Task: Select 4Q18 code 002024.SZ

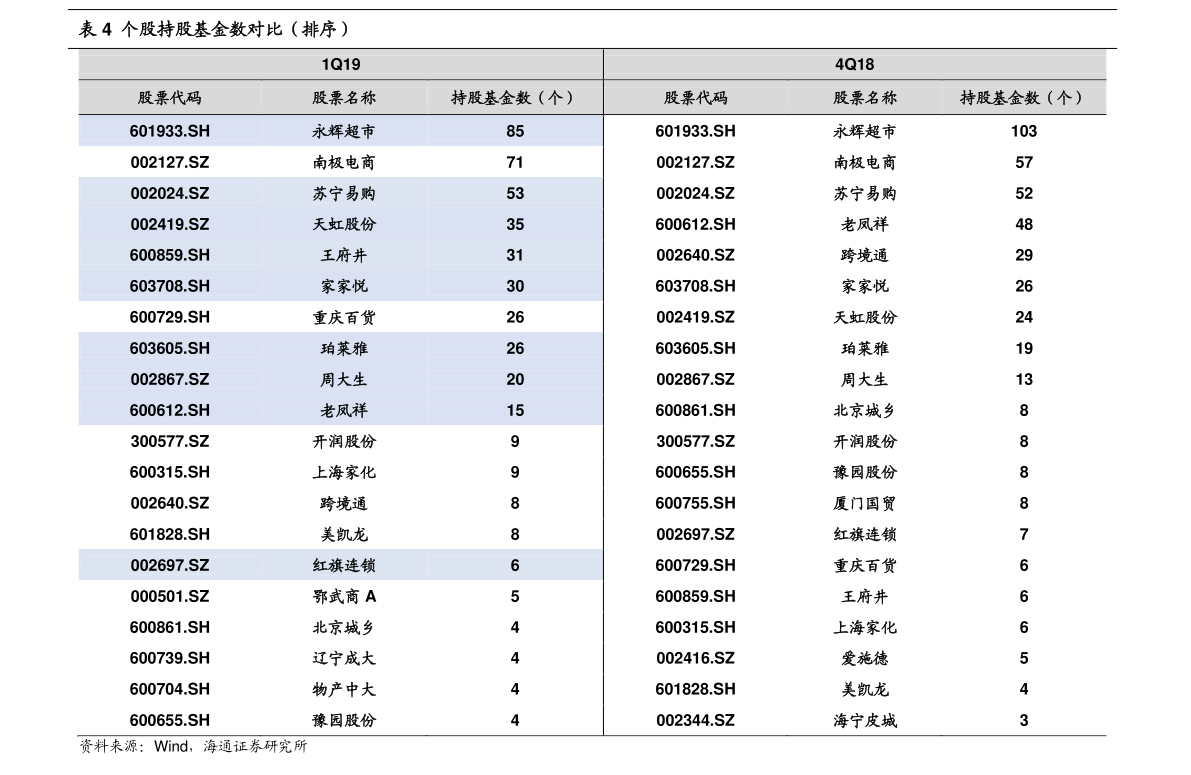Action: tap(696, 194)
